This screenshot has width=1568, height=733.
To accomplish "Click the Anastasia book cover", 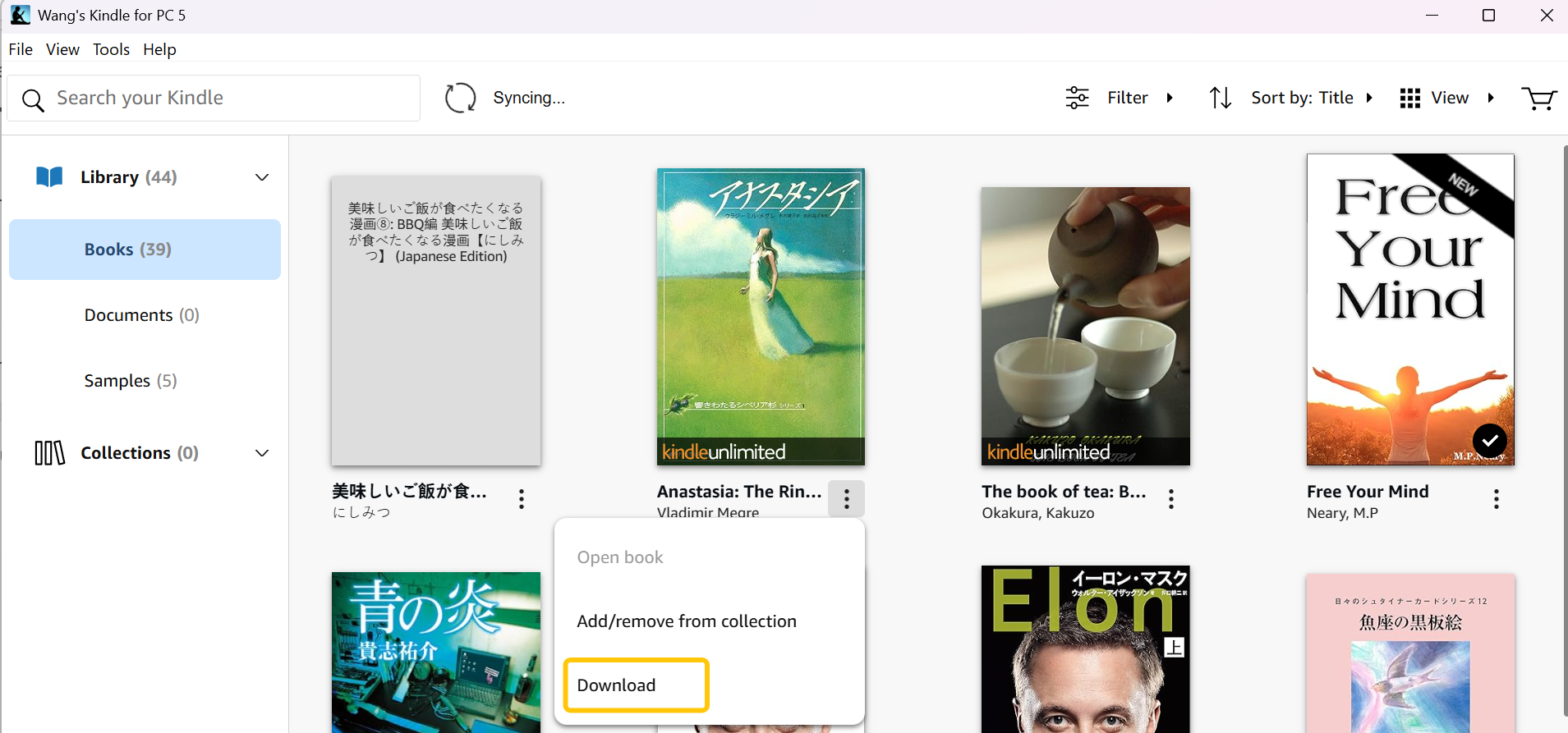I will (x=761, y=317).
